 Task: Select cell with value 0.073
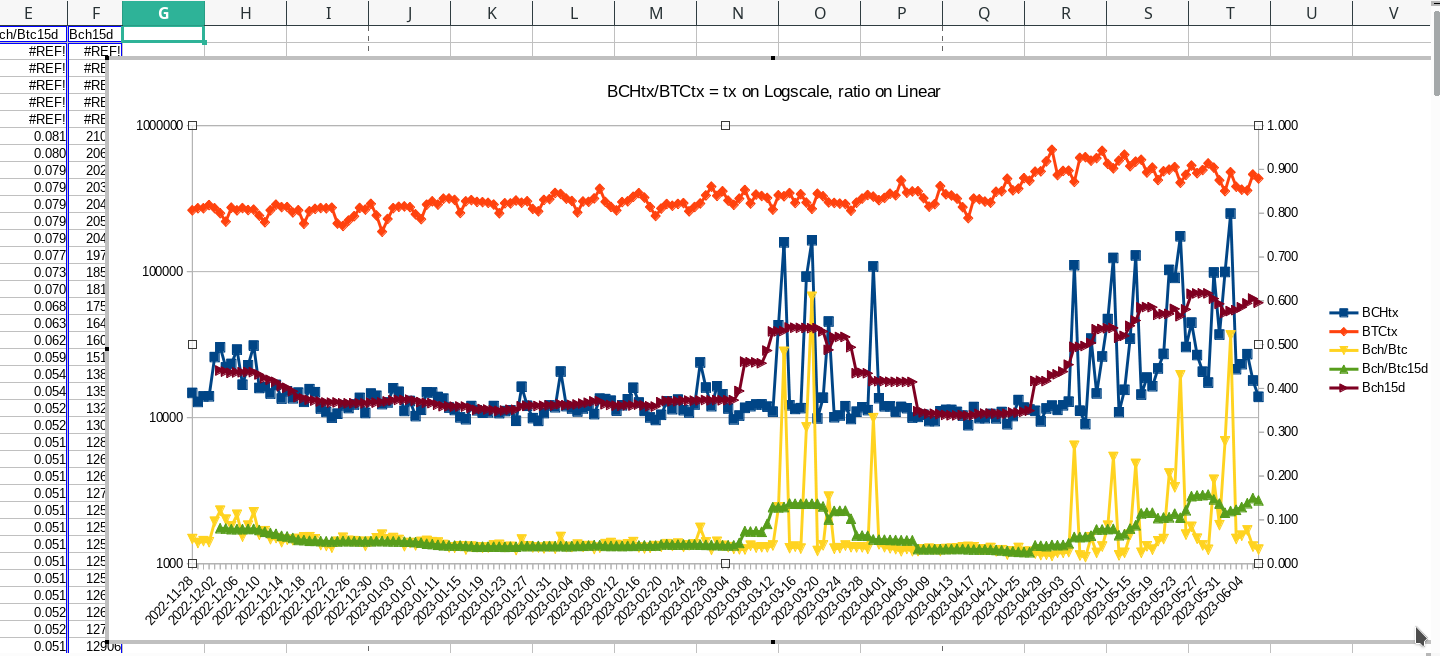click(x=33, y=272)
